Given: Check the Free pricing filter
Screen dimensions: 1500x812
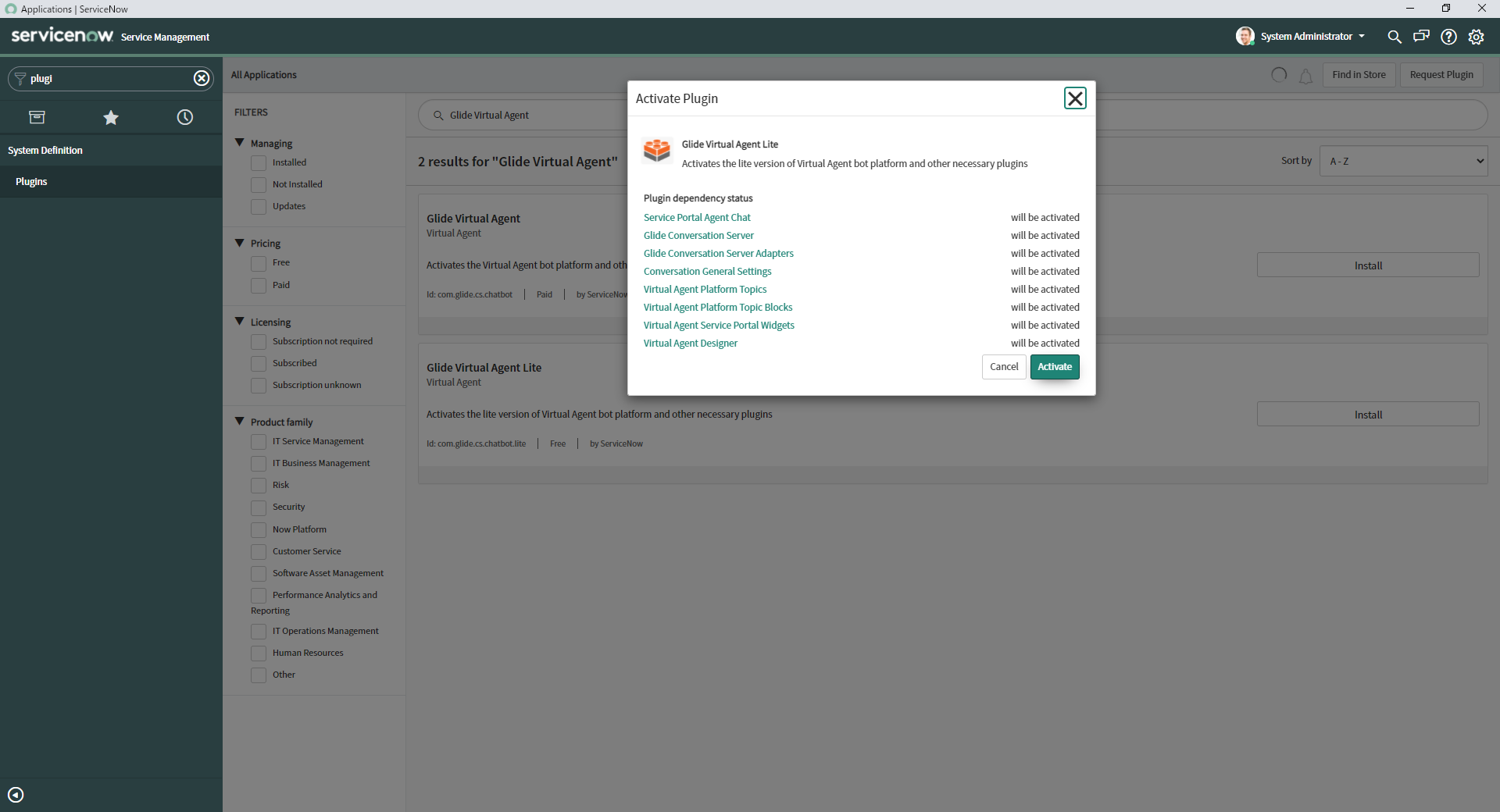Looking at the screenshot, I should 259,263.
